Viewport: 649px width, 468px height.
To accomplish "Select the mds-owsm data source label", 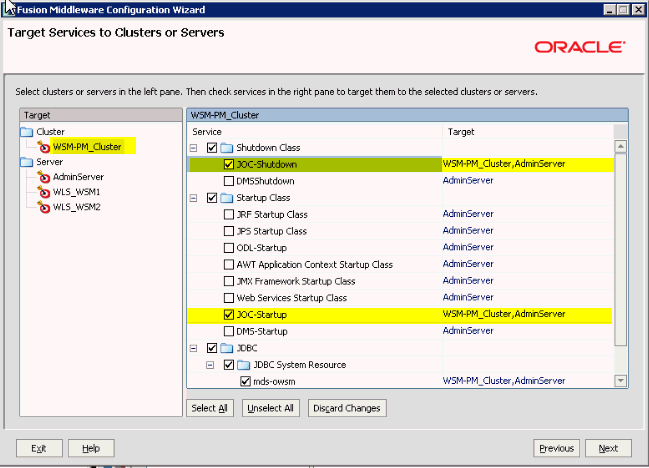I will click(274, 382).
